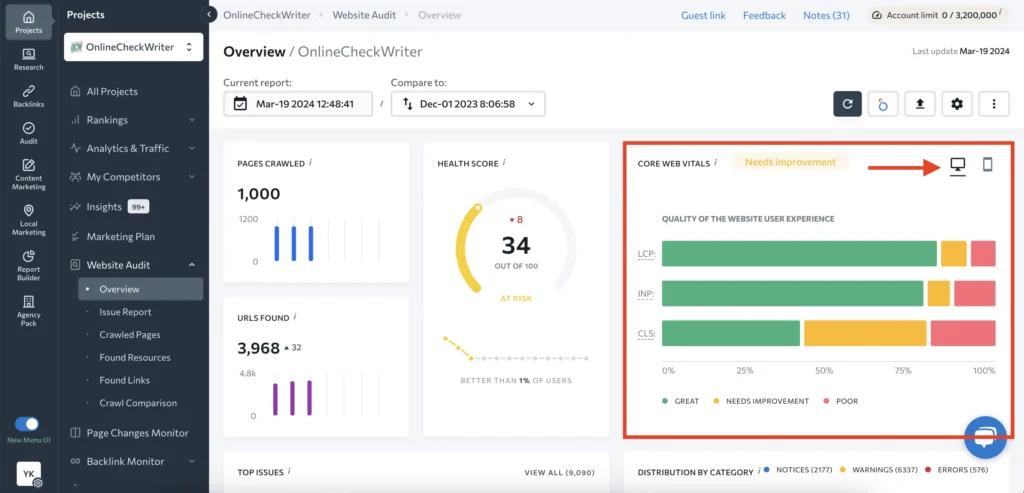This screenshot has height=493, width=1024.
Task: Expand the Backlink Monitor menu chevron
Action: [192, 462]
